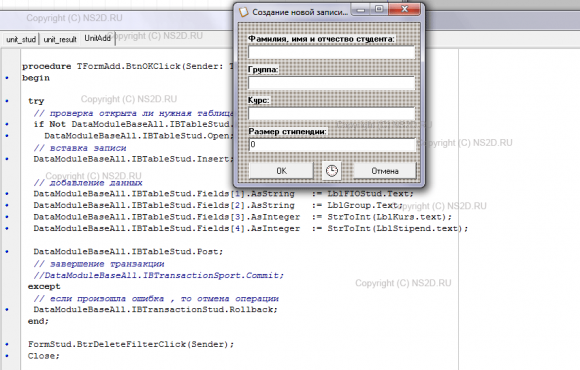Maximize the 'Создание новой записи' dialog

pyautogui.click(x=379, y=10)
